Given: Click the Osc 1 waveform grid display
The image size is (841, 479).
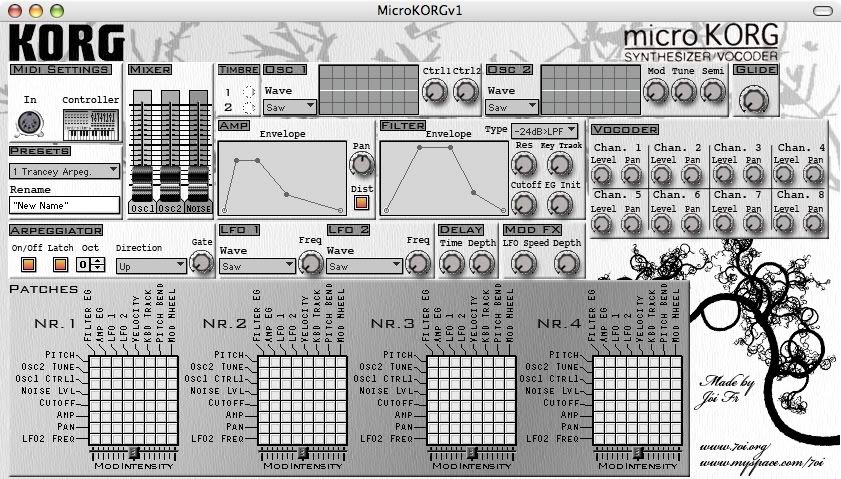Looking at the screenshot, I should click(x=368, y=90).
